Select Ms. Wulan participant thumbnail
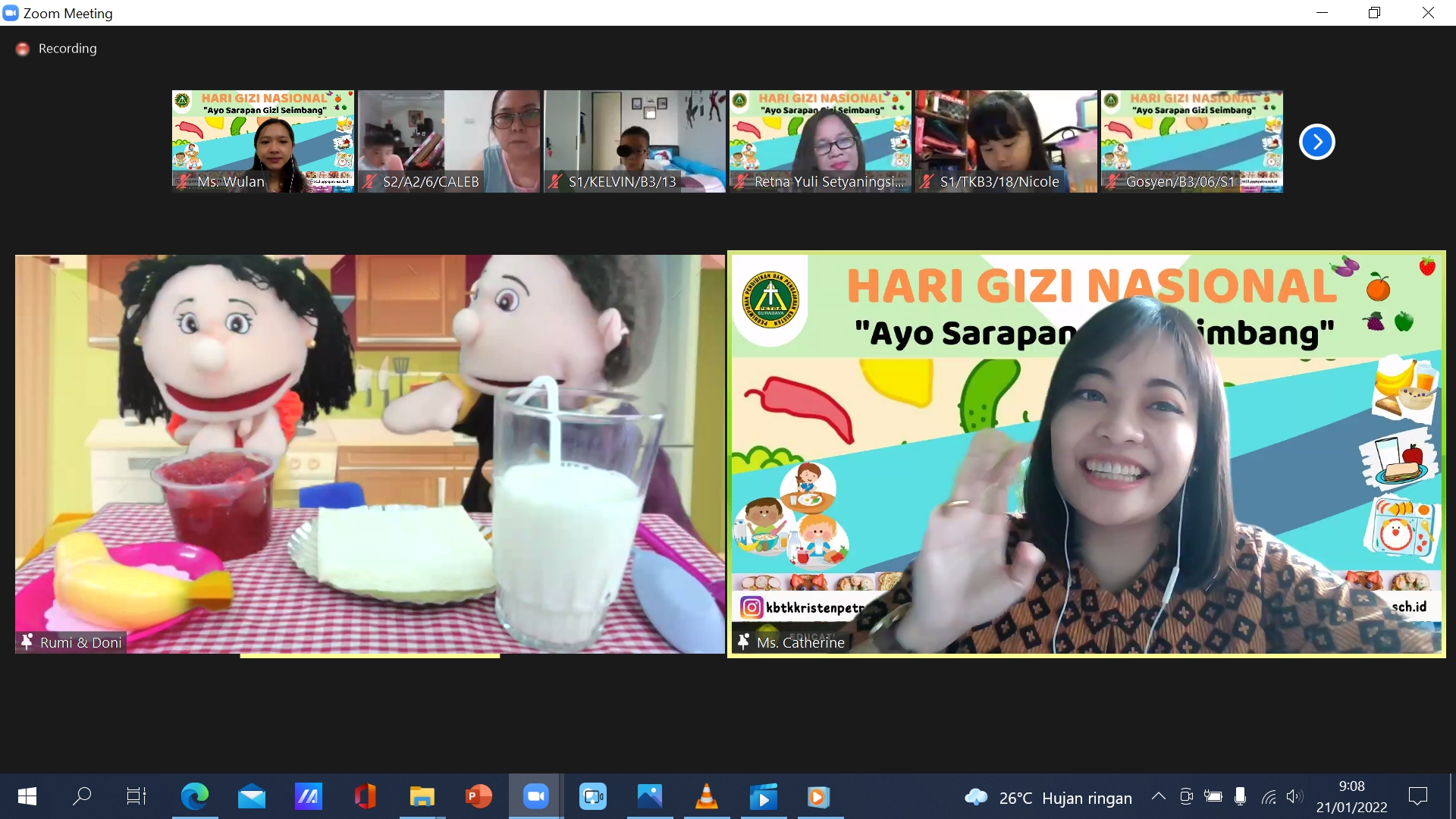The height and width of the screenshot is (819, 1456). [x=262, y=141]
